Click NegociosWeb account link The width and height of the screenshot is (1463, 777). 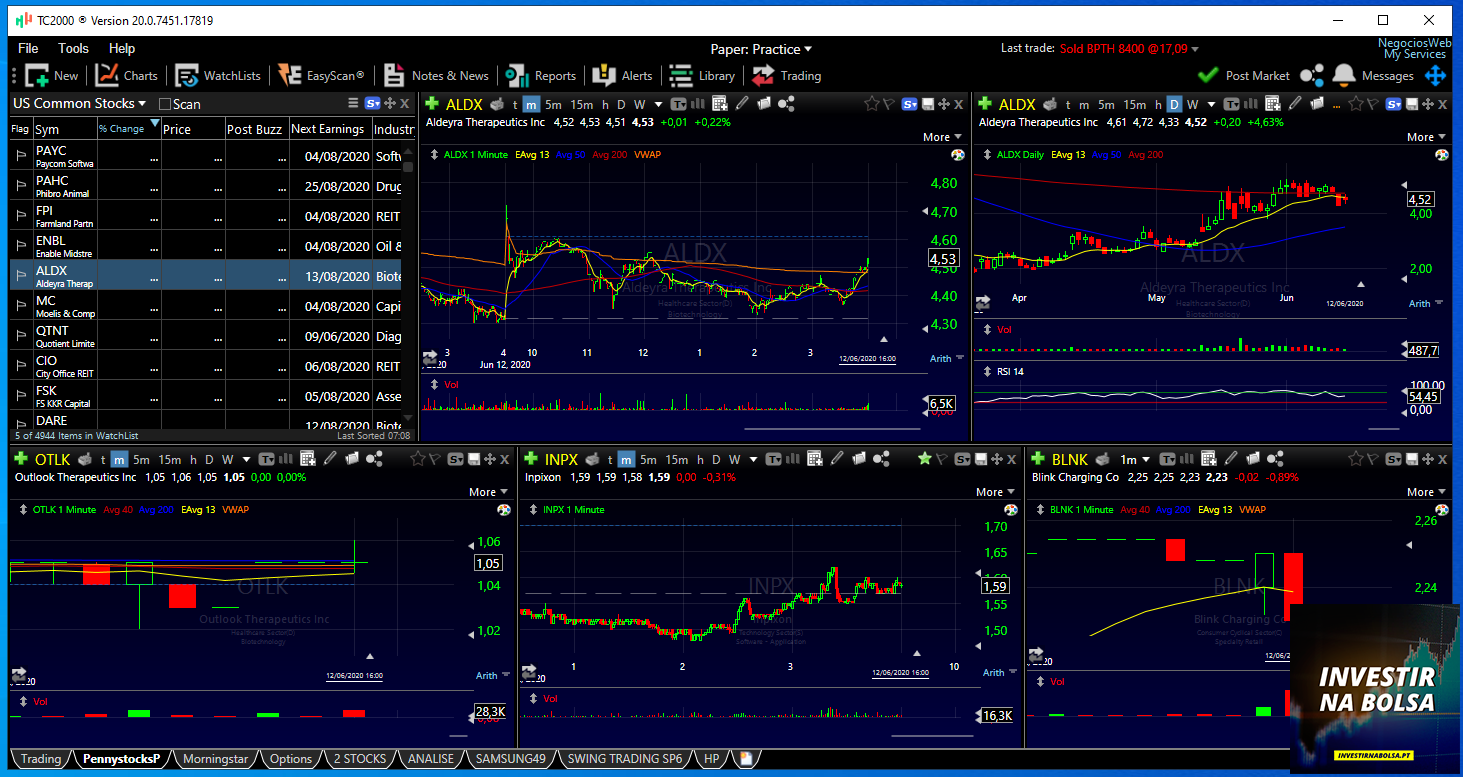click(1414, 43)
